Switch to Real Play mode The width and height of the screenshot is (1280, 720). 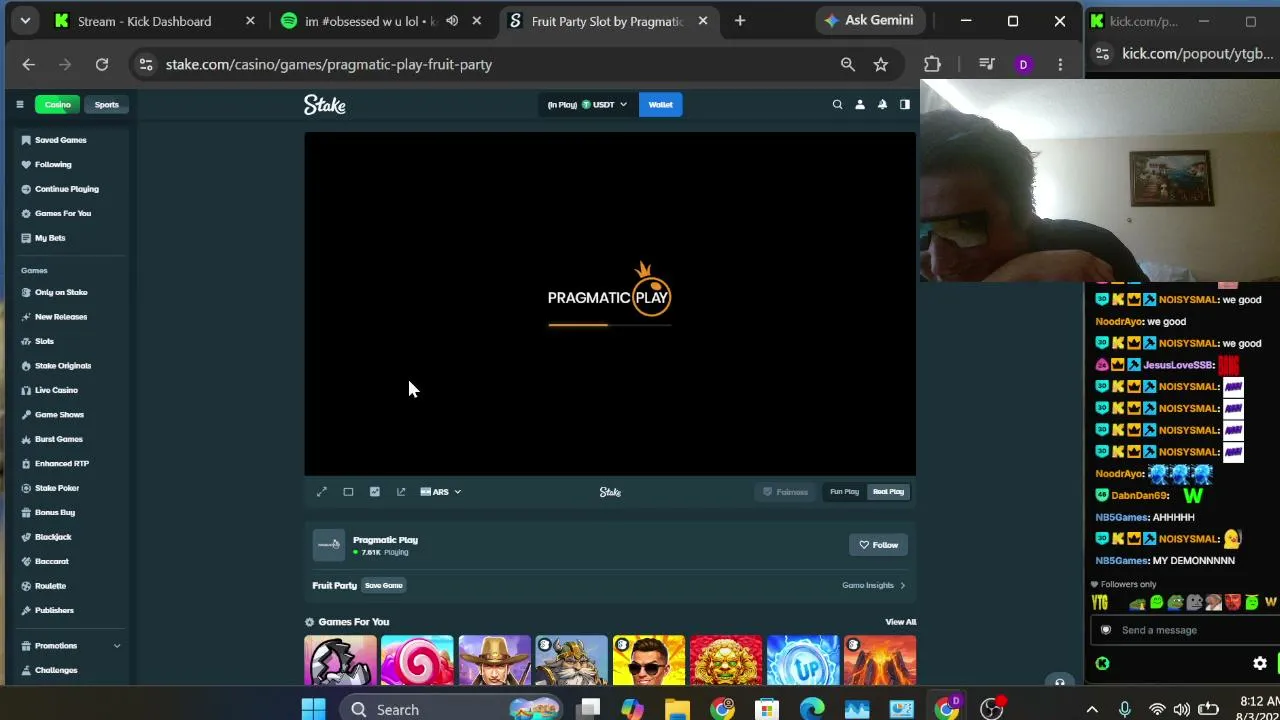click(x=888, y=492)
